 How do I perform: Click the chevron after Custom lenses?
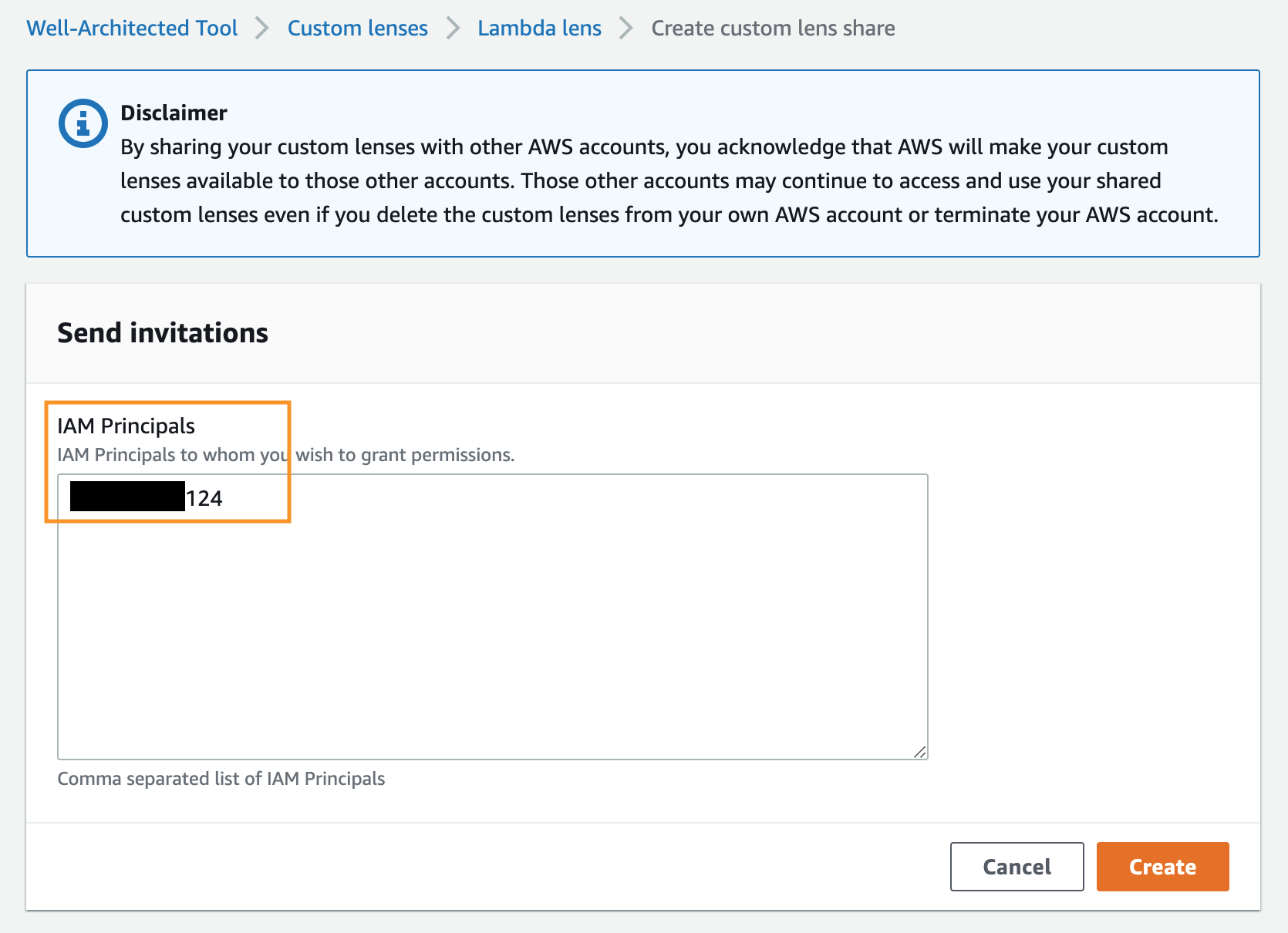tap(453, 28)
